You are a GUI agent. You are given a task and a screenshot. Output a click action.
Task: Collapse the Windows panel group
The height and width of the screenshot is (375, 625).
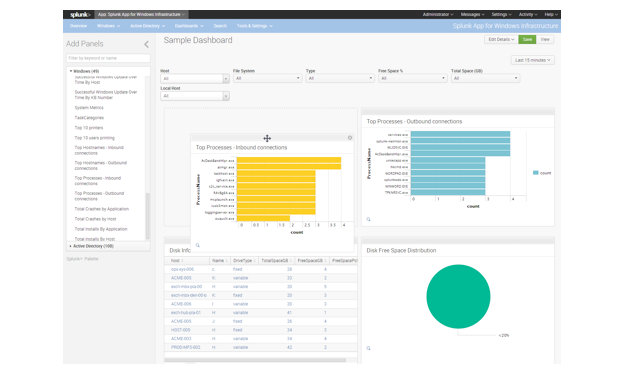(85, 71)
